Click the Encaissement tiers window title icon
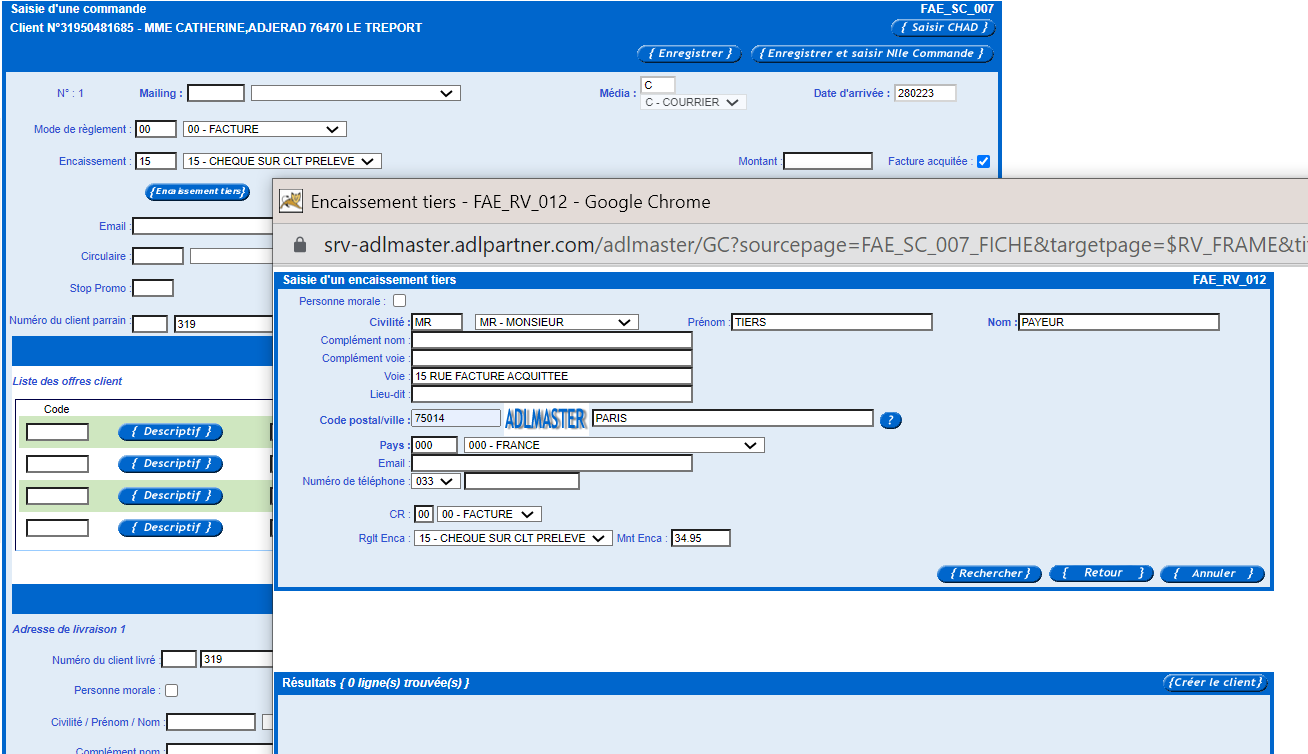The image size is (1308, 754). pos(291,201)
